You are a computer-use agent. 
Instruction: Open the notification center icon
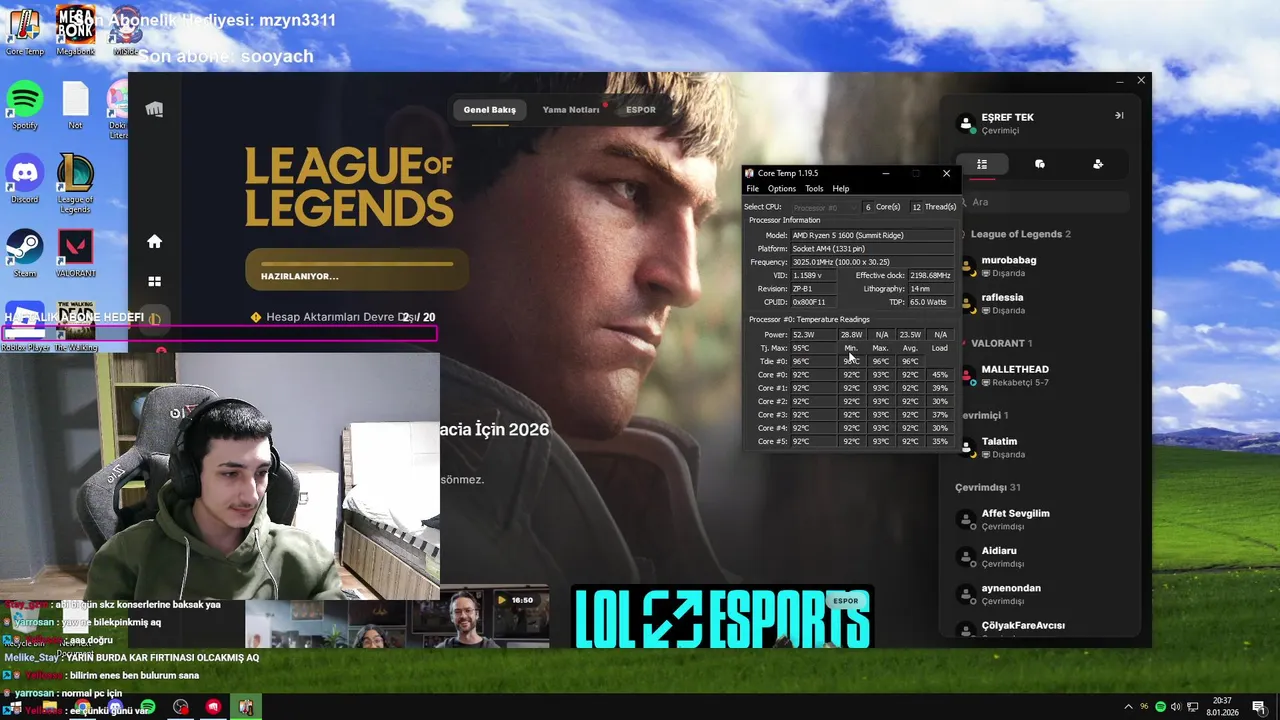click(1259, 707)
